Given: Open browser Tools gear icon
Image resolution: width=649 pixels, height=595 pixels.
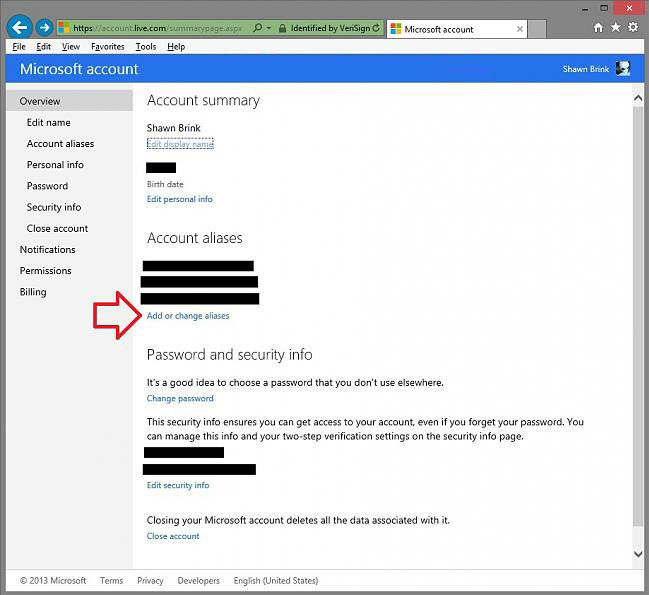Looking at the screenshot, I should (633, 27).
